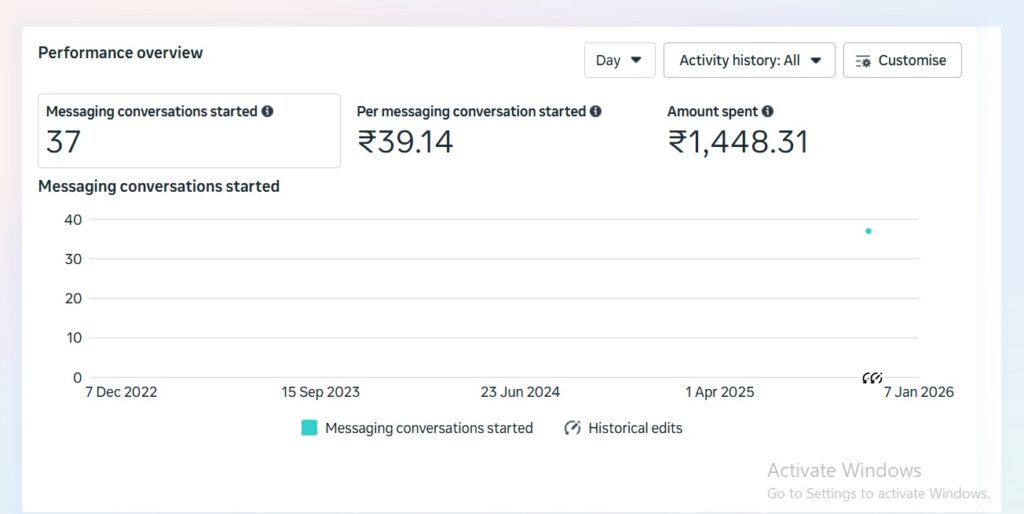Click the teal legend colour swatch
This screenshot has height=514, width=1024.
309,428
